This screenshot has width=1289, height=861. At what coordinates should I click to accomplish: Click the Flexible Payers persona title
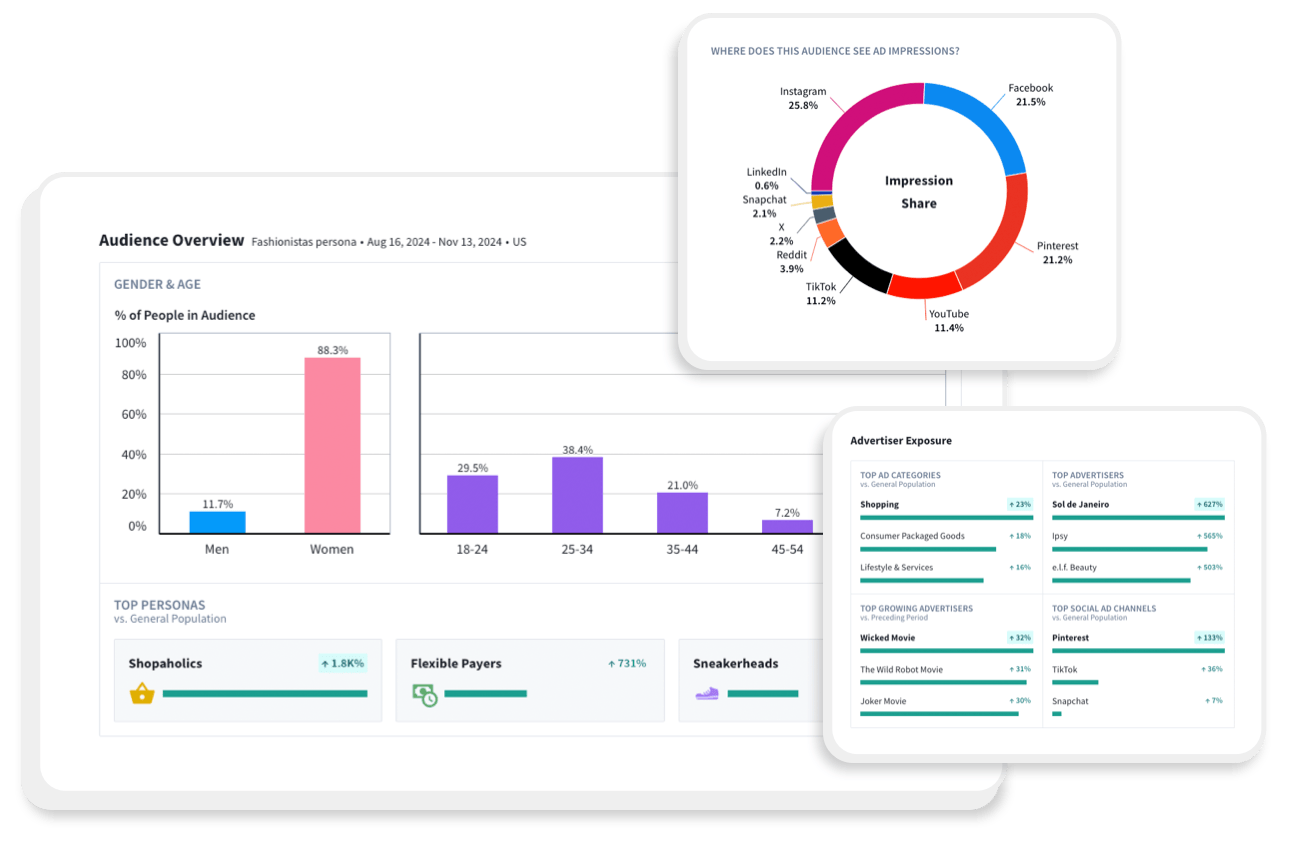pyautogui.click(x=456, y=663)
